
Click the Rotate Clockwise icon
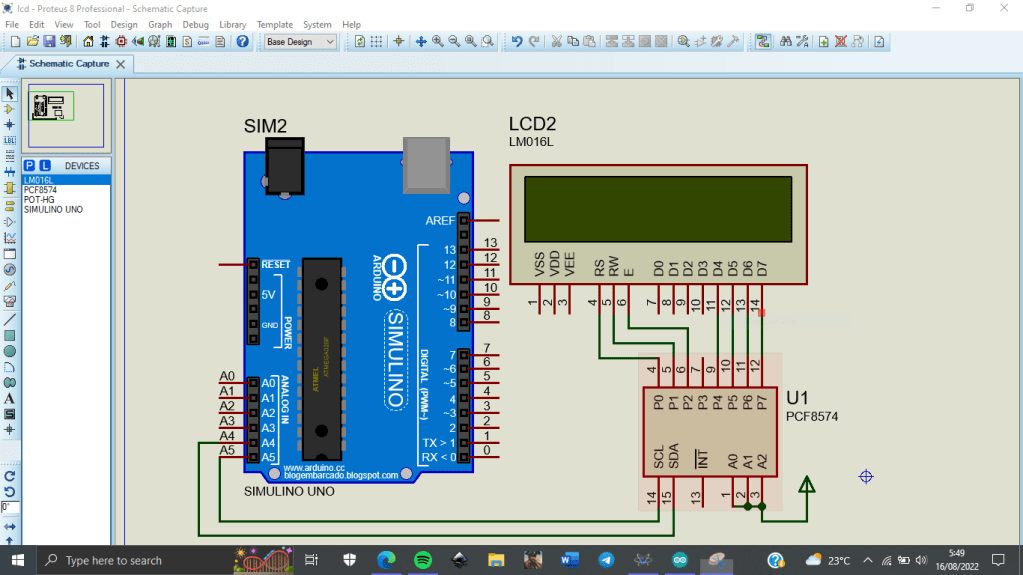click(x=10, y=476)
